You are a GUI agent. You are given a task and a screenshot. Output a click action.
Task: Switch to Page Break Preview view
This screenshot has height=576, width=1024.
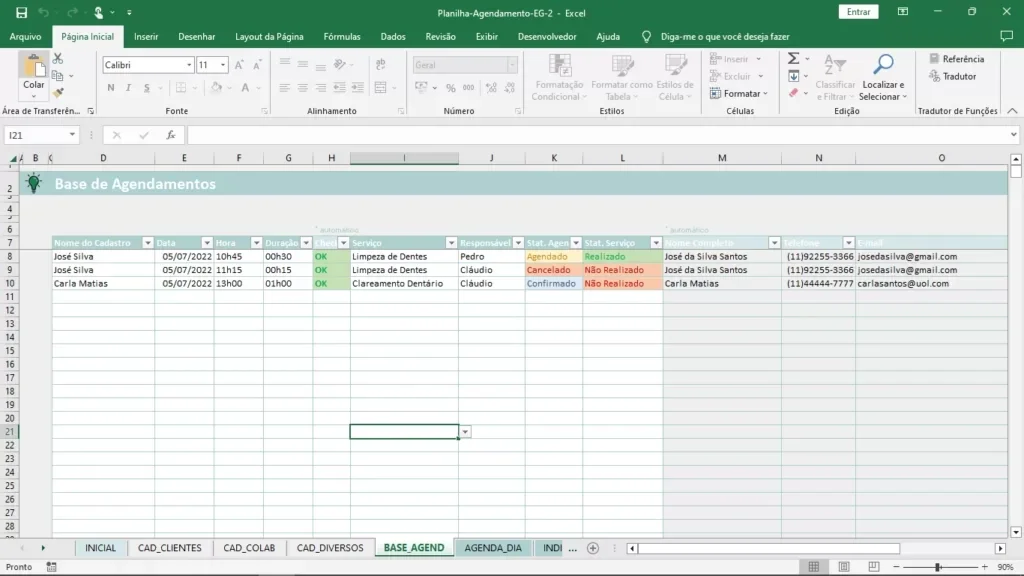coord(874,567)
